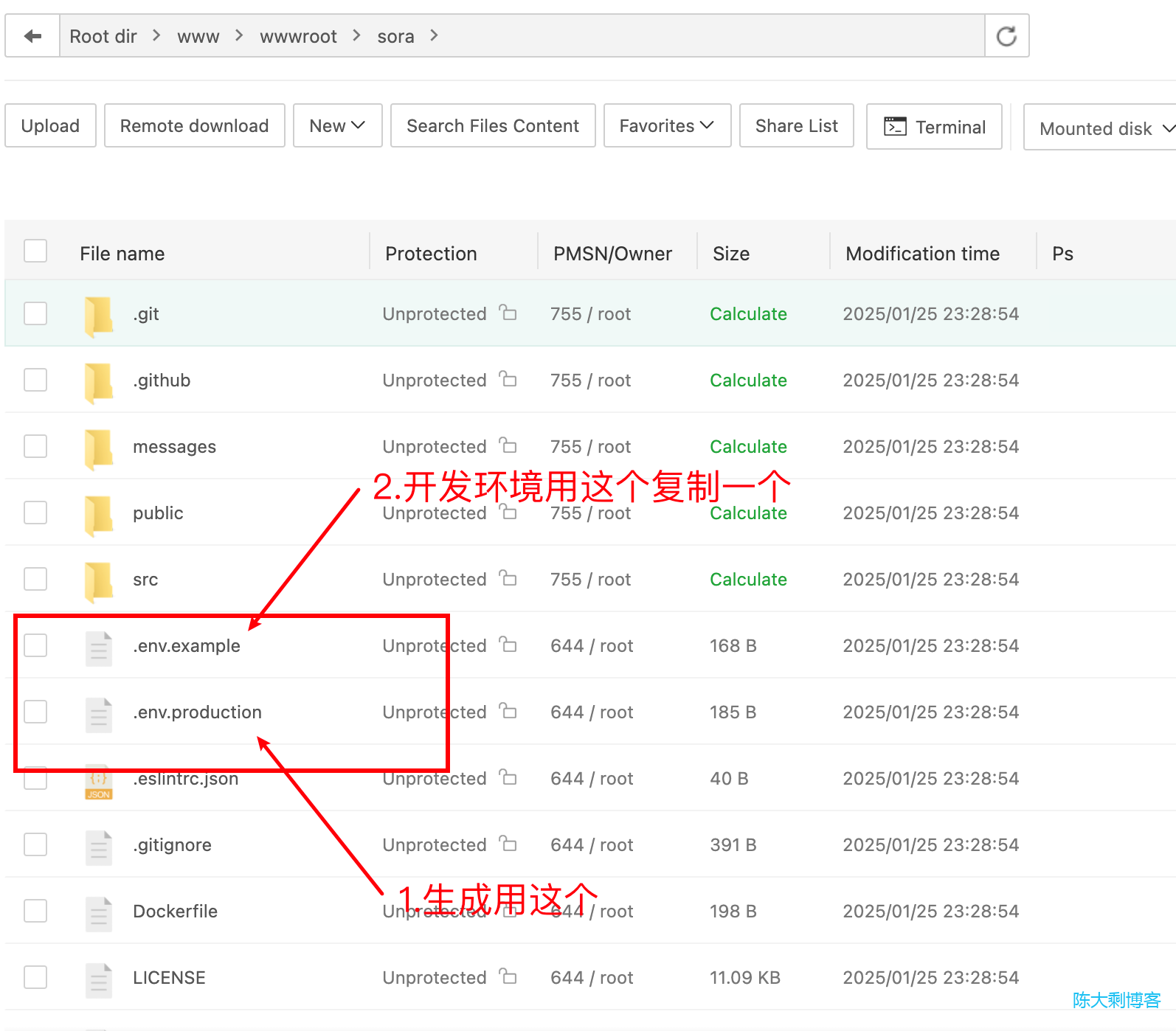Viewport: 1176px width, 1031px height.
Task: Calculate size of src folder
Action: (x=748, y=580)
